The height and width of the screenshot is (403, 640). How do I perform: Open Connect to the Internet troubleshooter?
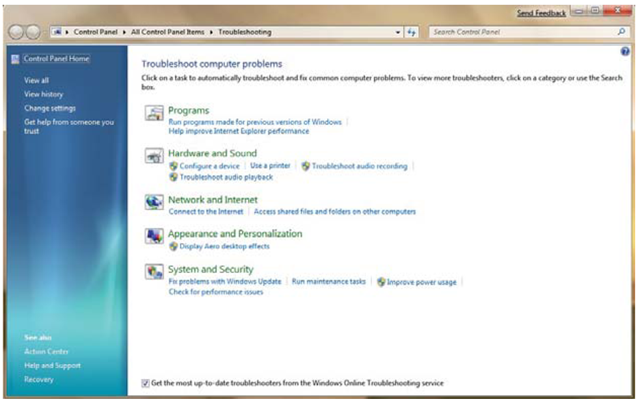(207, 212)
